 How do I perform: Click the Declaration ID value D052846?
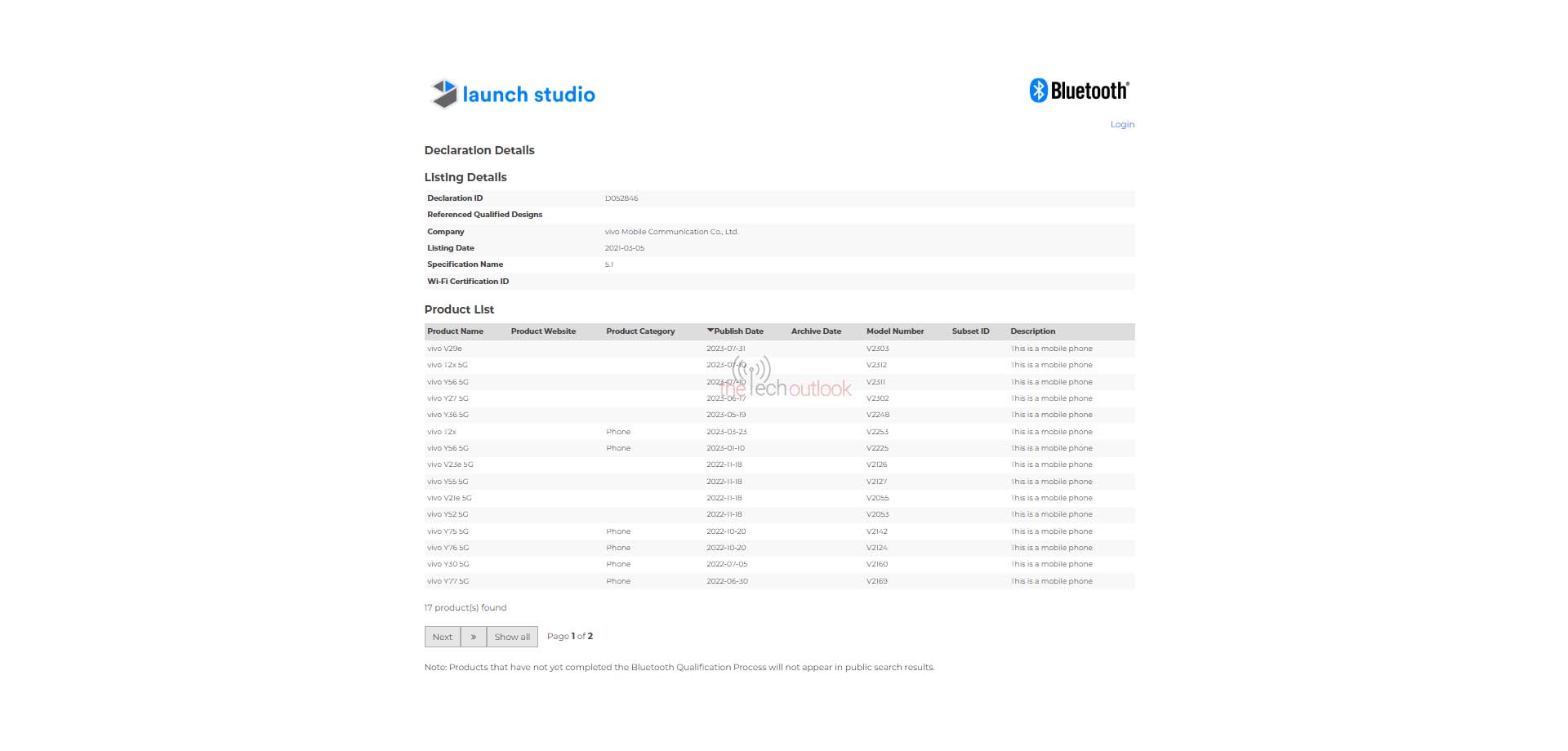621,198
